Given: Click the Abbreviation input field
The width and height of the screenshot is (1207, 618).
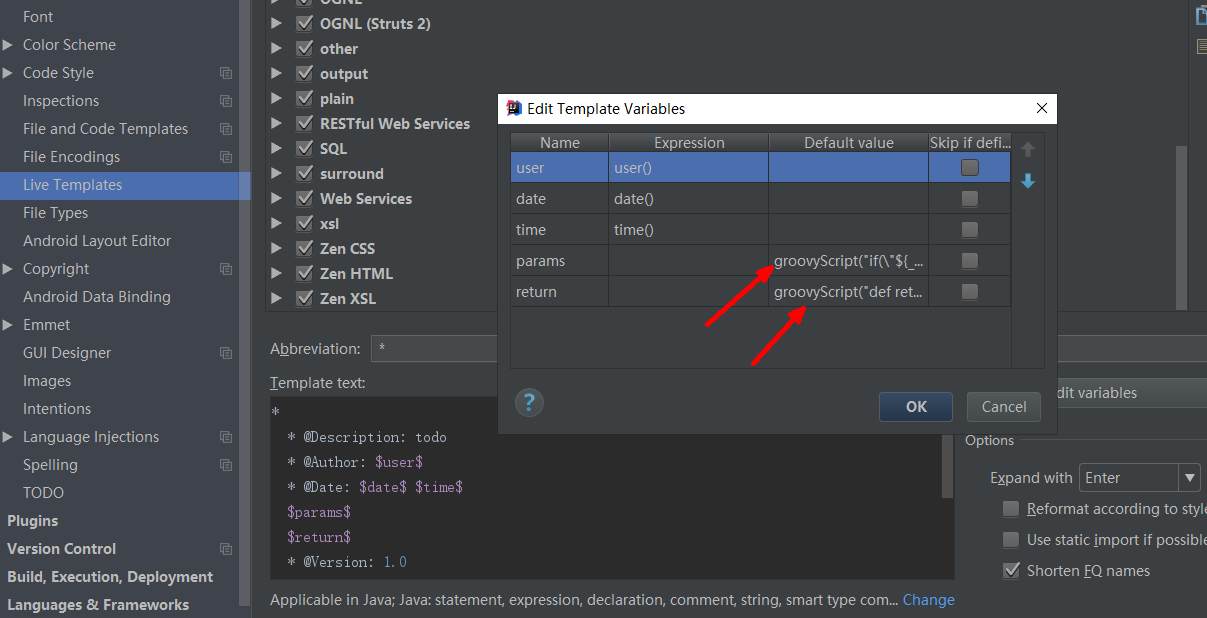Looking at the screenshot, I should point(435,349).
